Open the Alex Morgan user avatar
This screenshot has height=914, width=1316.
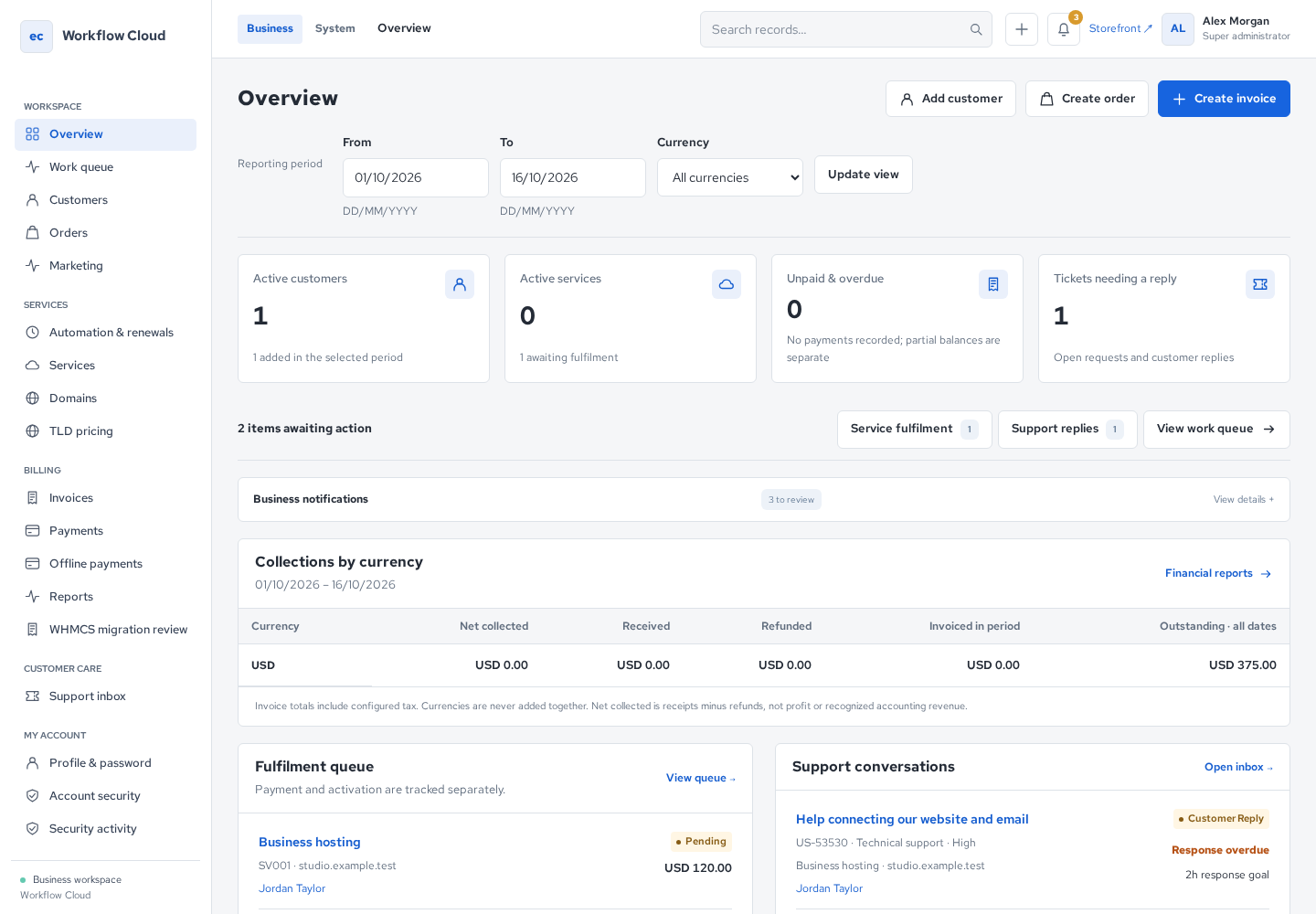pyautogui.click(x=1178, y=29)
